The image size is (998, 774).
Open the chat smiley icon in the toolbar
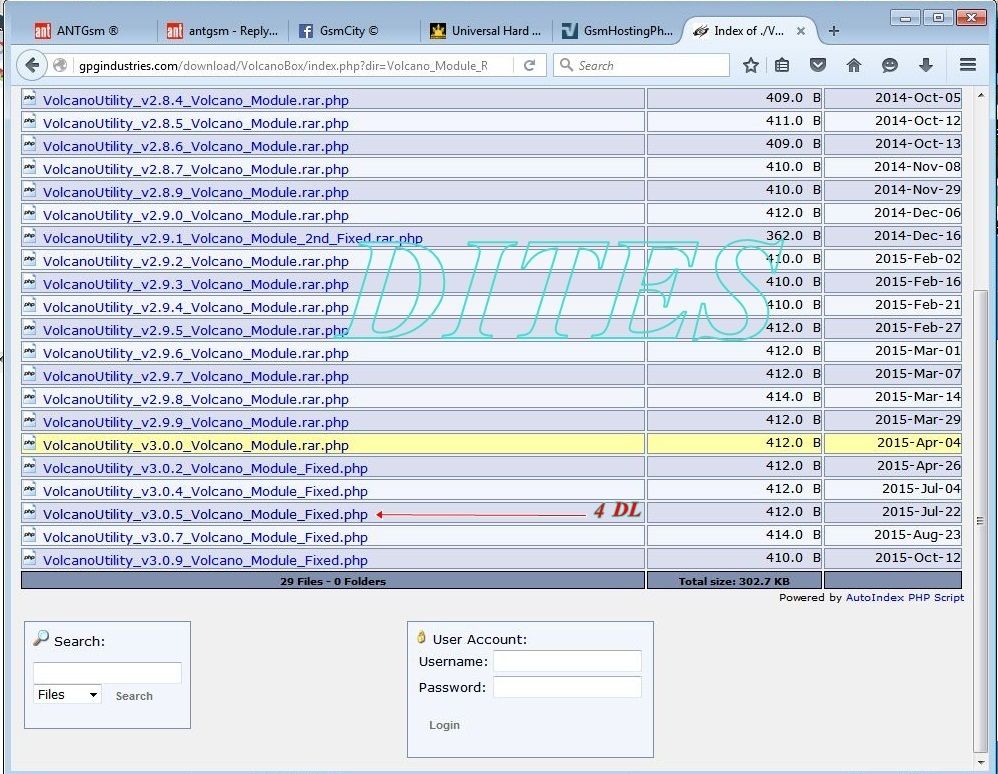890,65
